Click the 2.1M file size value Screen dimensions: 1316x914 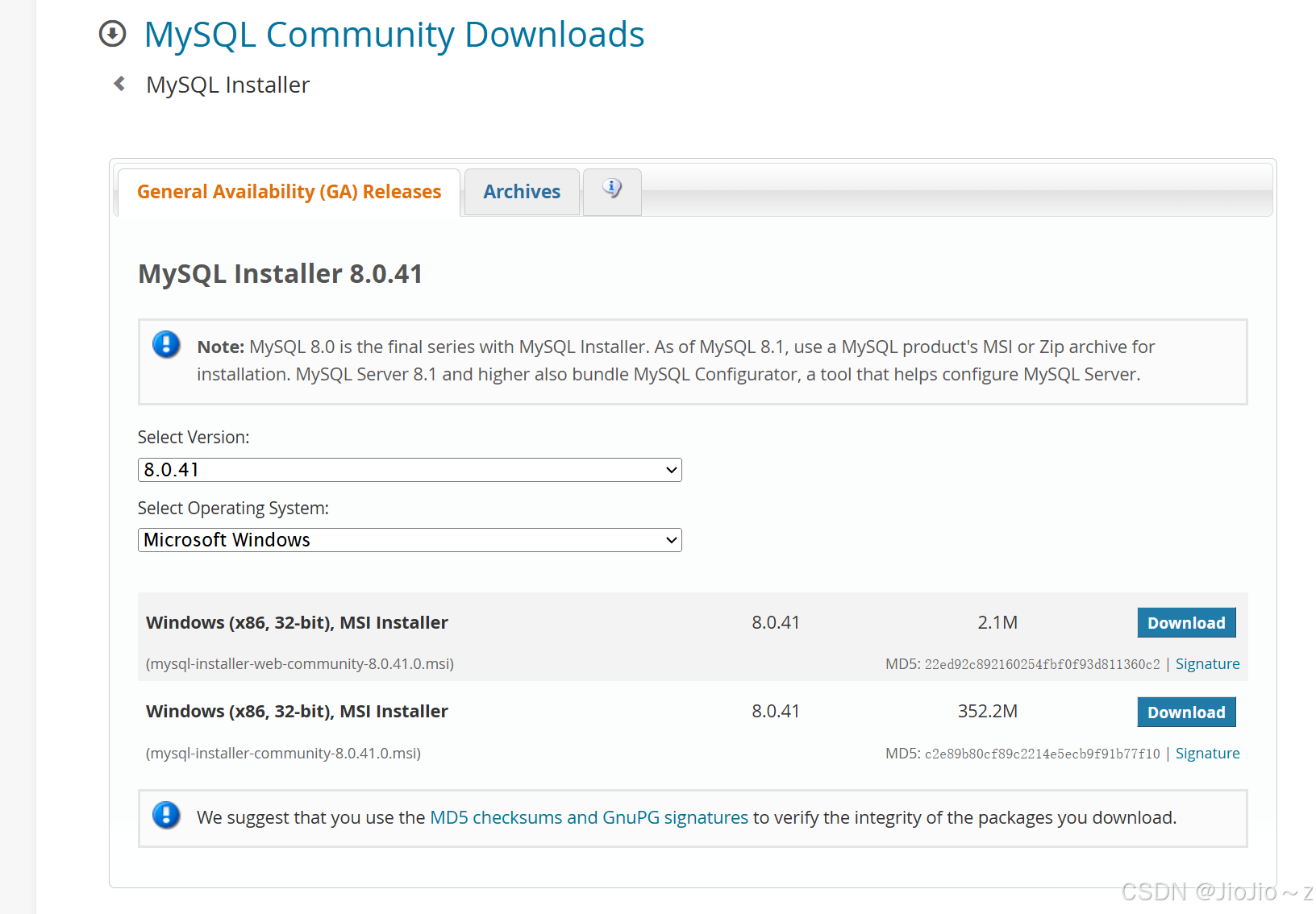997,623
